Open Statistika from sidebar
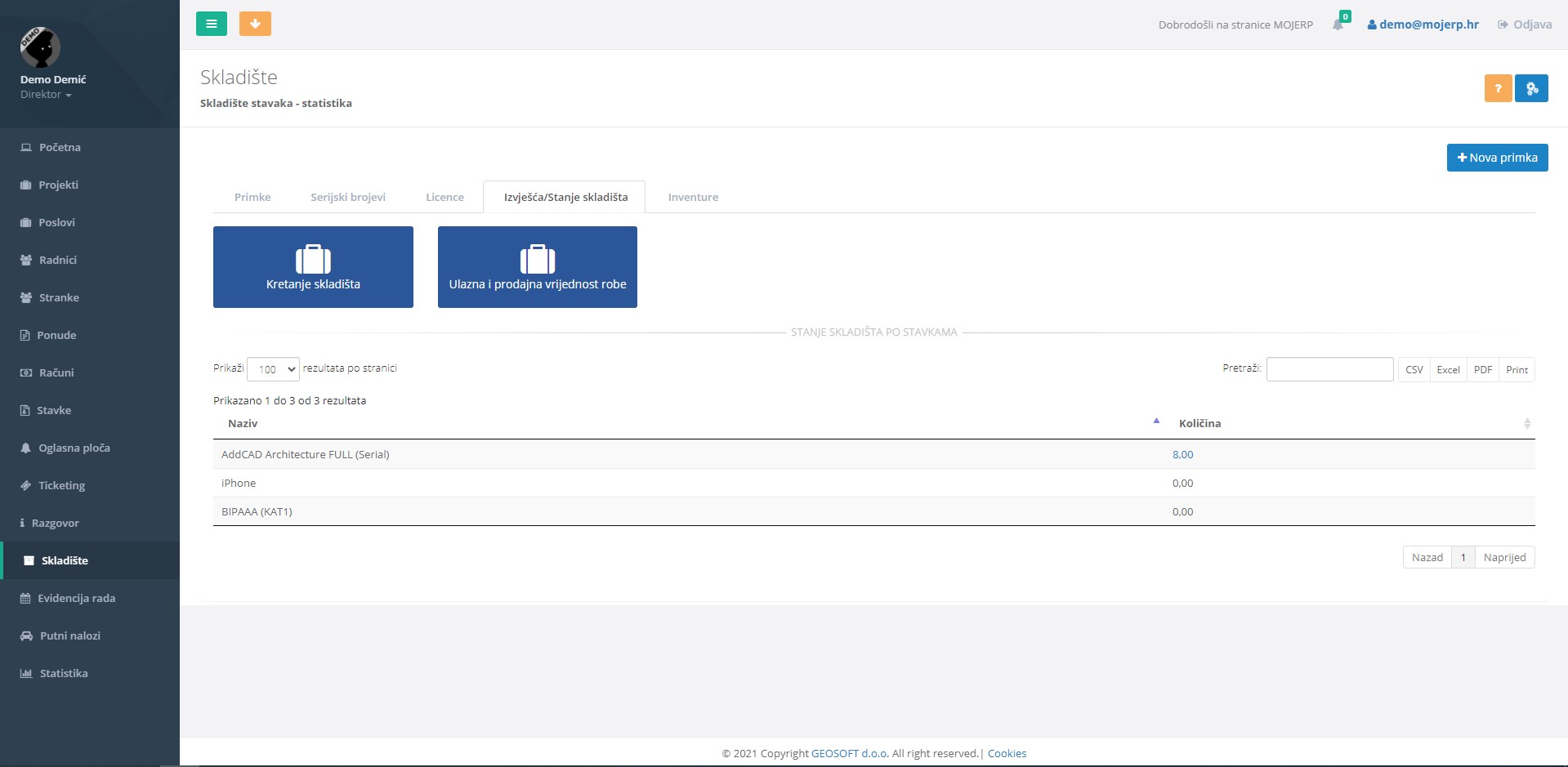The image size is (1568, 767). [90, 673]
